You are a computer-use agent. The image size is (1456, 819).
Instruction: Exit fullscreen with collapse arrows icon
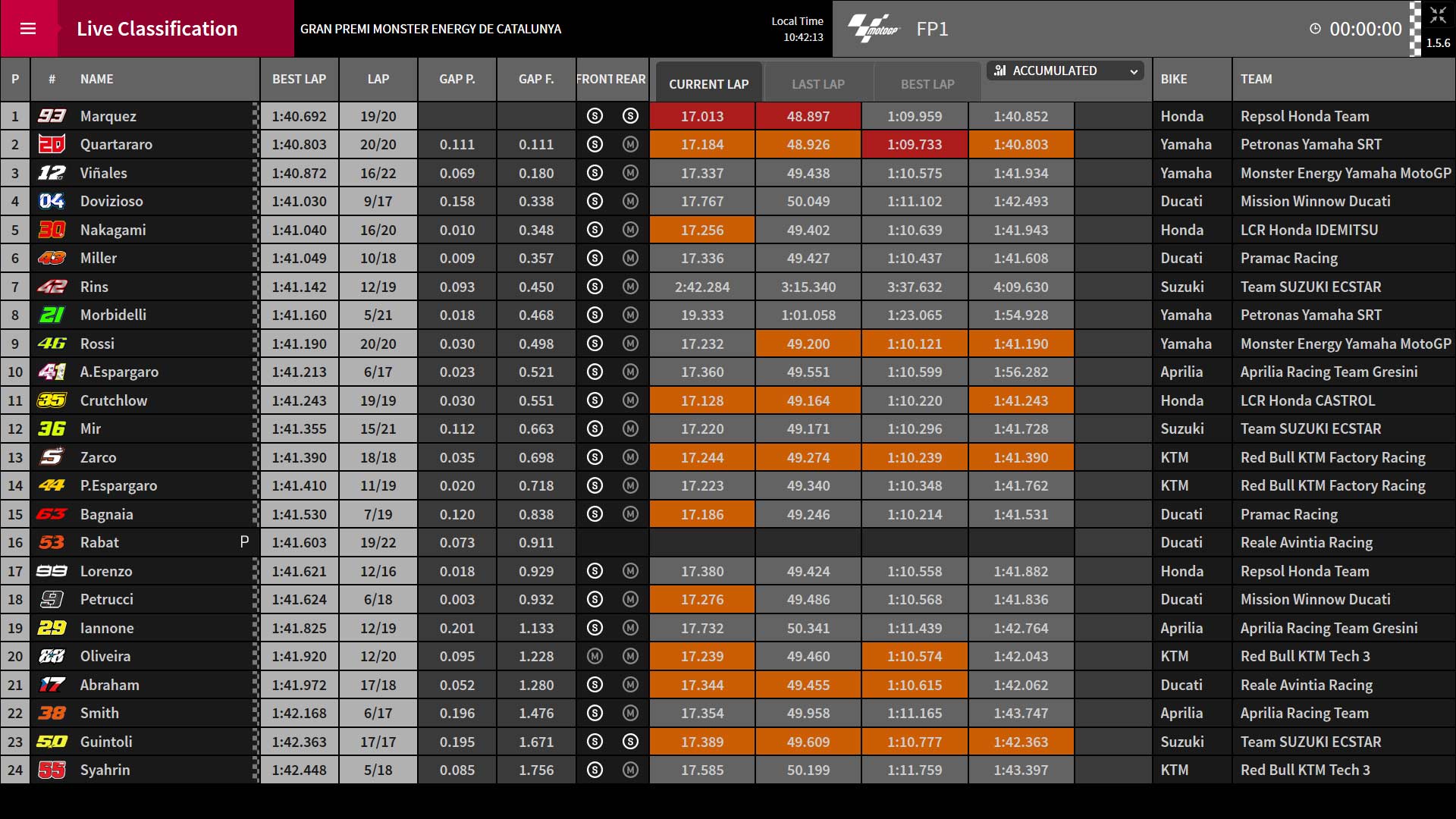[x=1438, y=15]
